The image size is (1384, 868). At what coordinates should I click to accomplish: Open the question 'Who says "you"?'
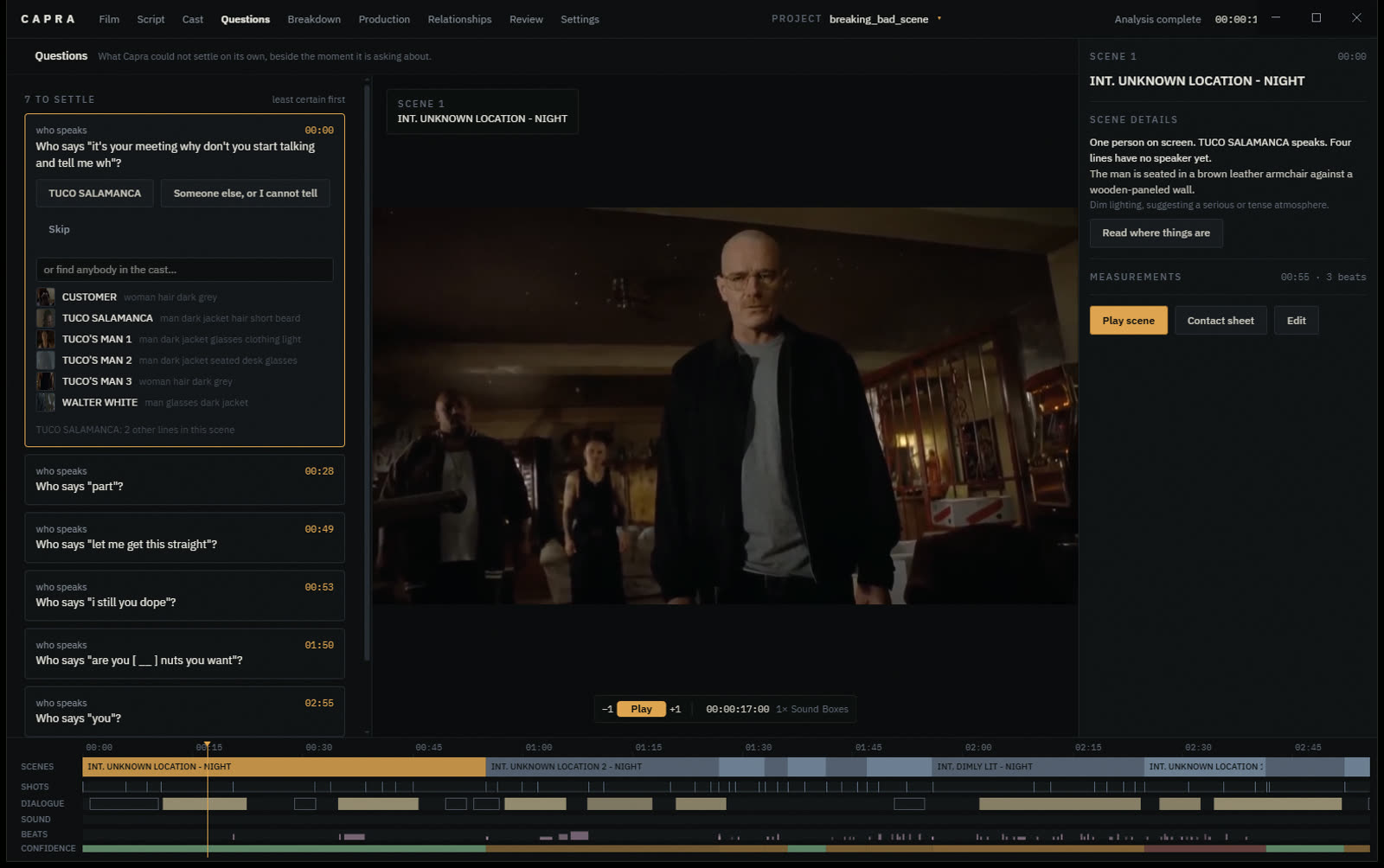pos(184,711)
